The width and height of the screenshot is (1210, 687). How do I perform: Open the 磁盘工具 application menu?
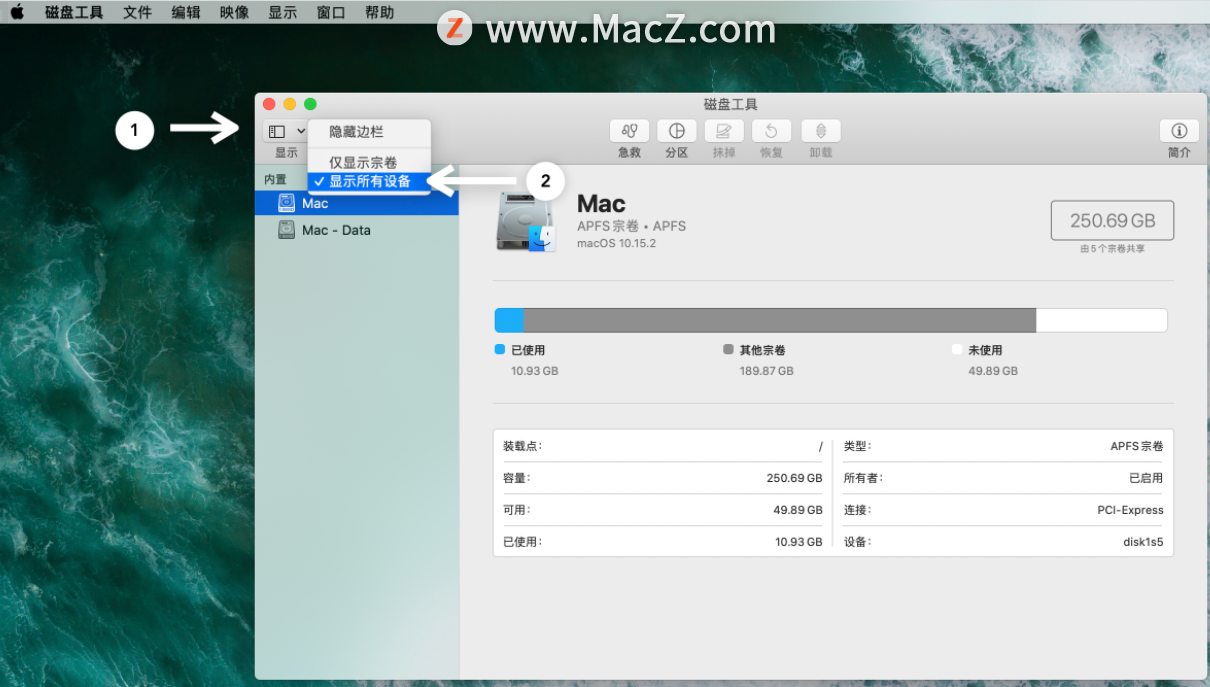click(74, 12)
